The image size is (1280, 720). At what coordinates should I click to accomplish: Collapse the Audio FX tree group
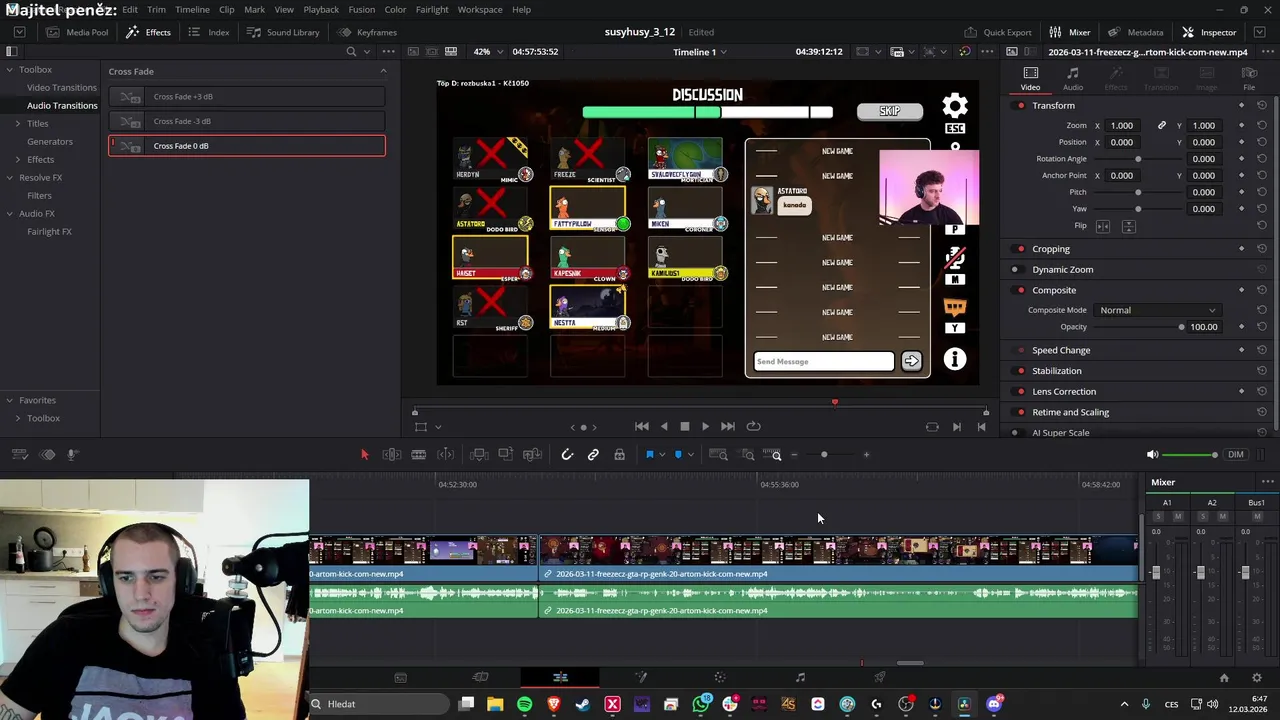pos(9,213)
